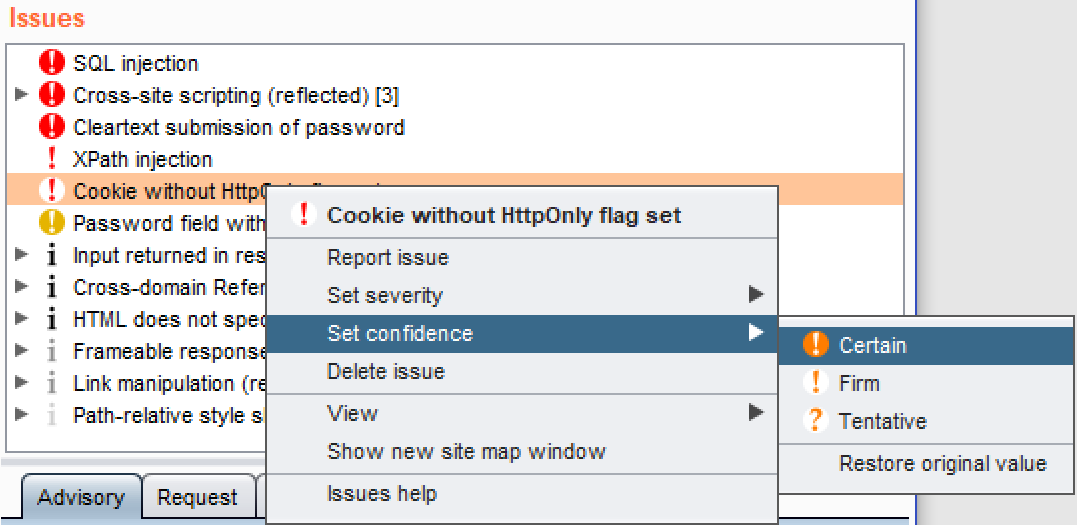Select the SQL injection issue row
1077x525 pixels.
point(136,64)
